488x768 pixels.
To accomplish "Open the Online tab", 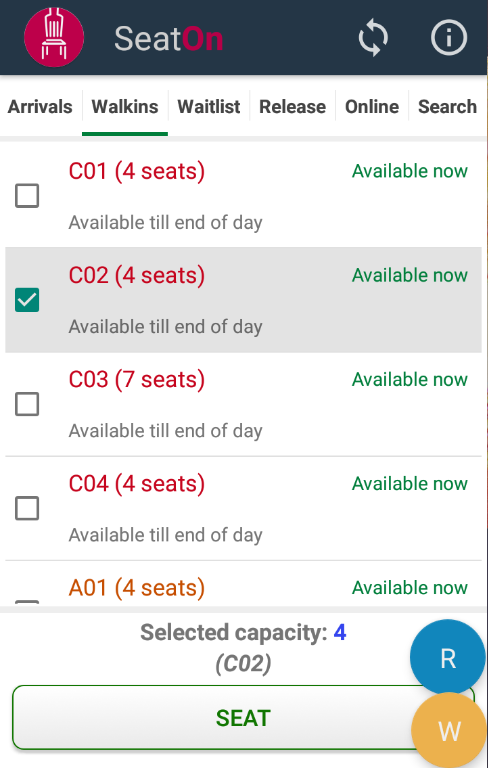I will [x=372, y=107].
